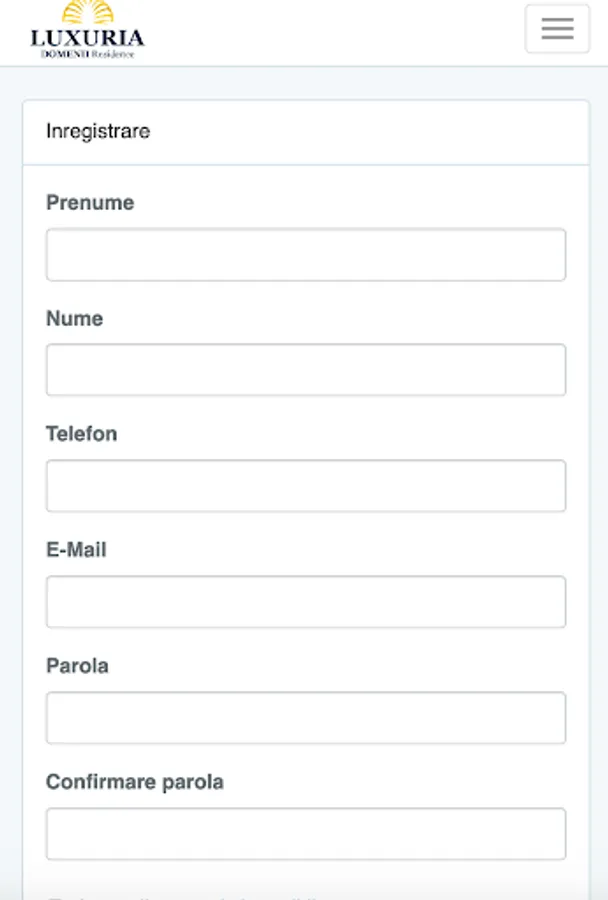Click the Prenume field label

tap(90, 203)
